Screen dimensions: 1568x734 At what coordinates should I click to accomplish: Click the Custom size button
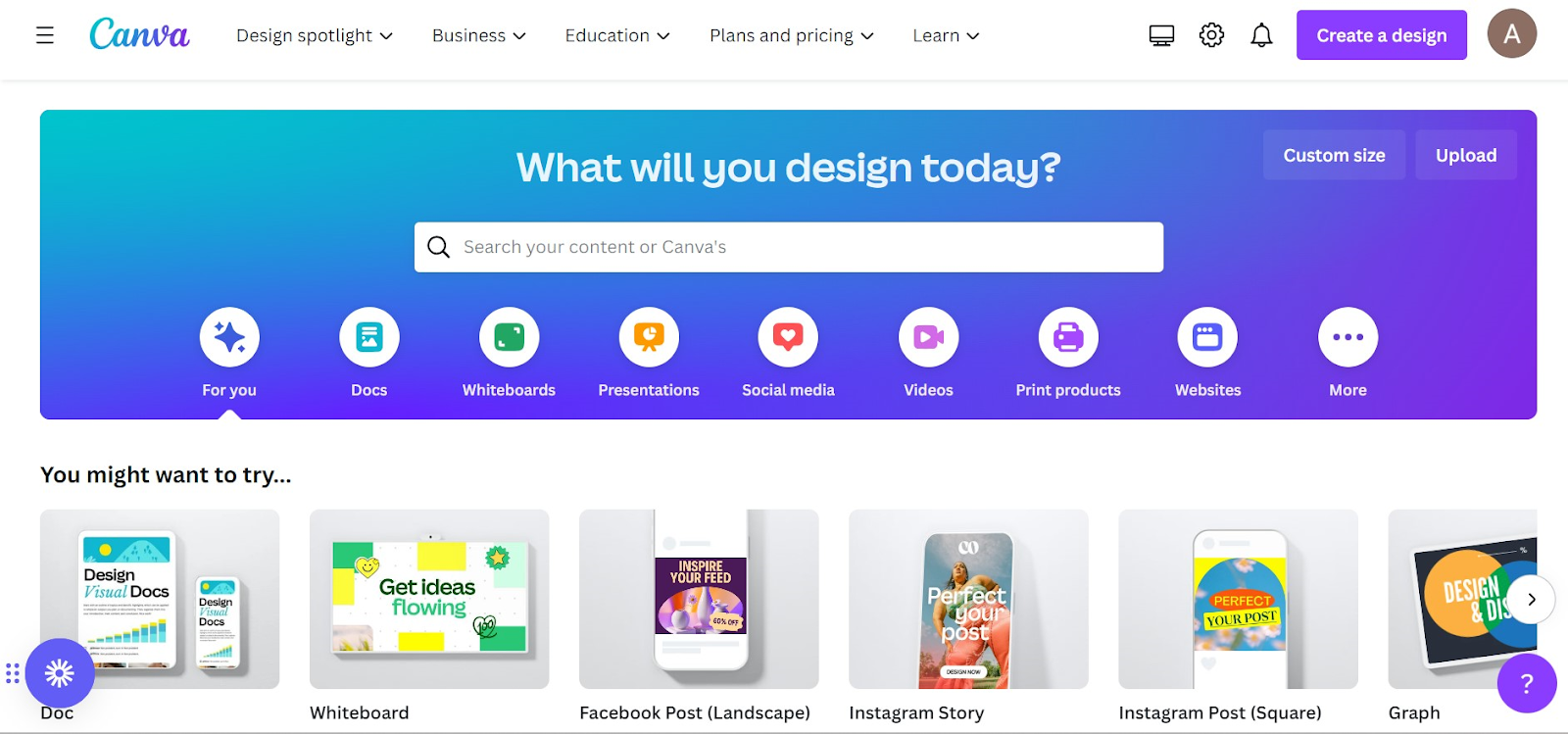[x=1334, y=155]
